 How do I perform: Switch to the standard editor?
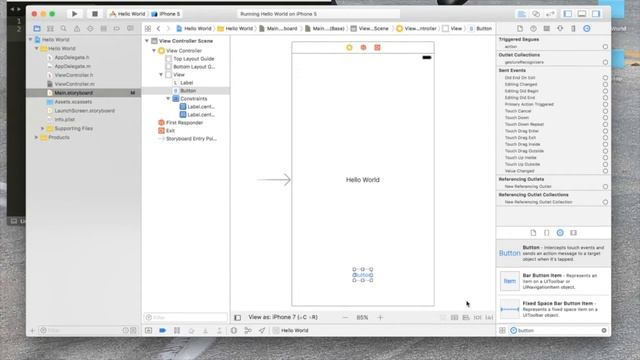click(522, 14)
